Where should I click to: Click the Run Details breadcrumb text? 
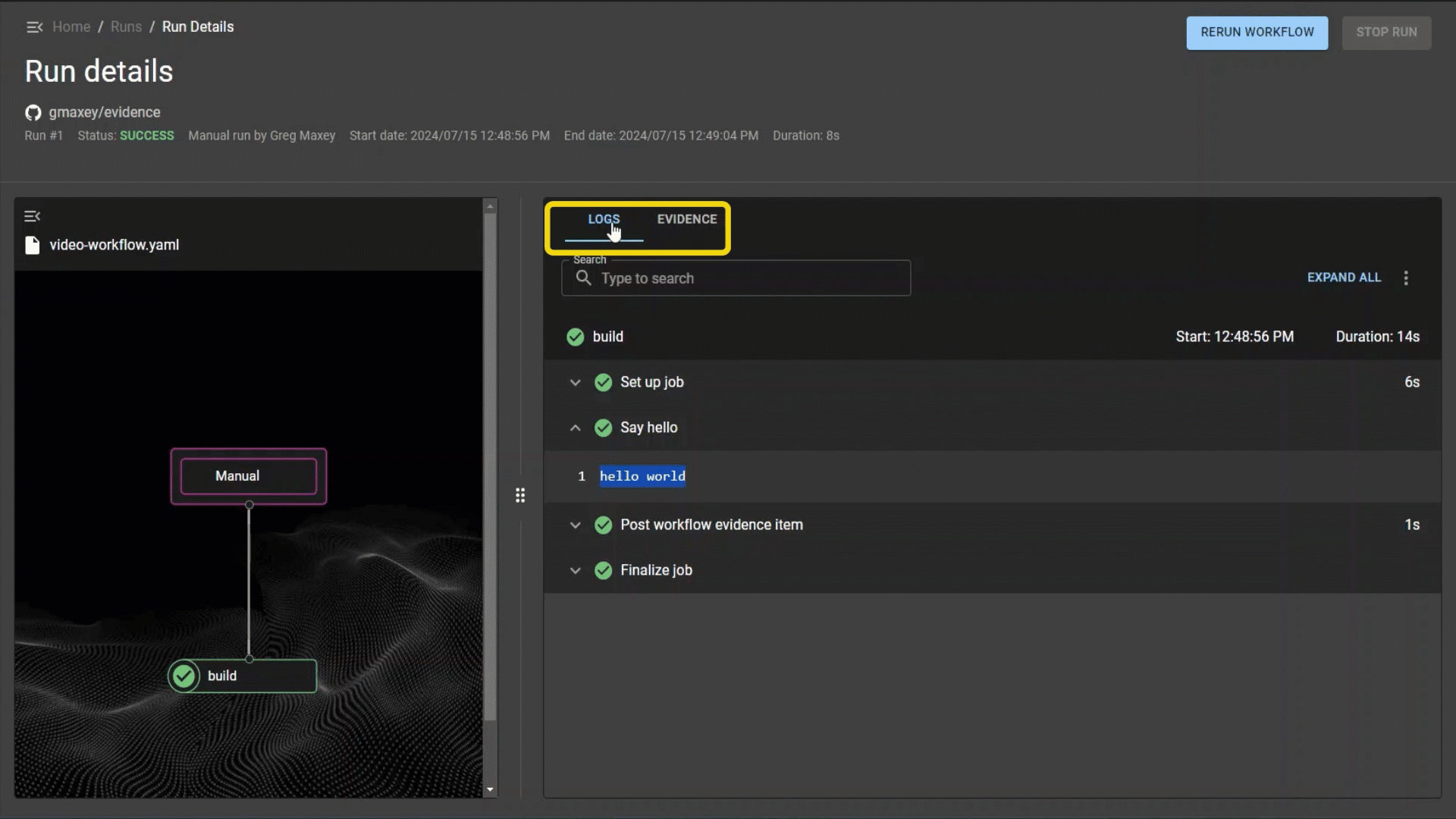(x=198, y=27)
